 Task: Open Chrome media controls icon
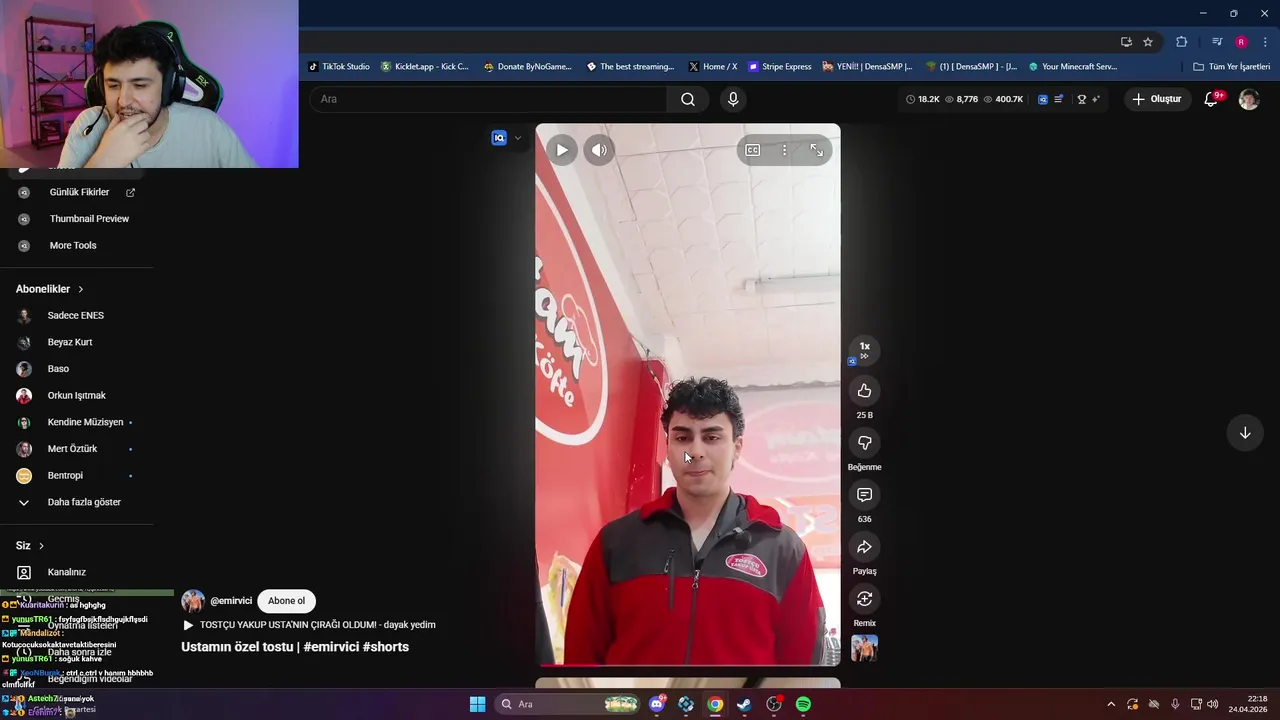click(1217, 42)
